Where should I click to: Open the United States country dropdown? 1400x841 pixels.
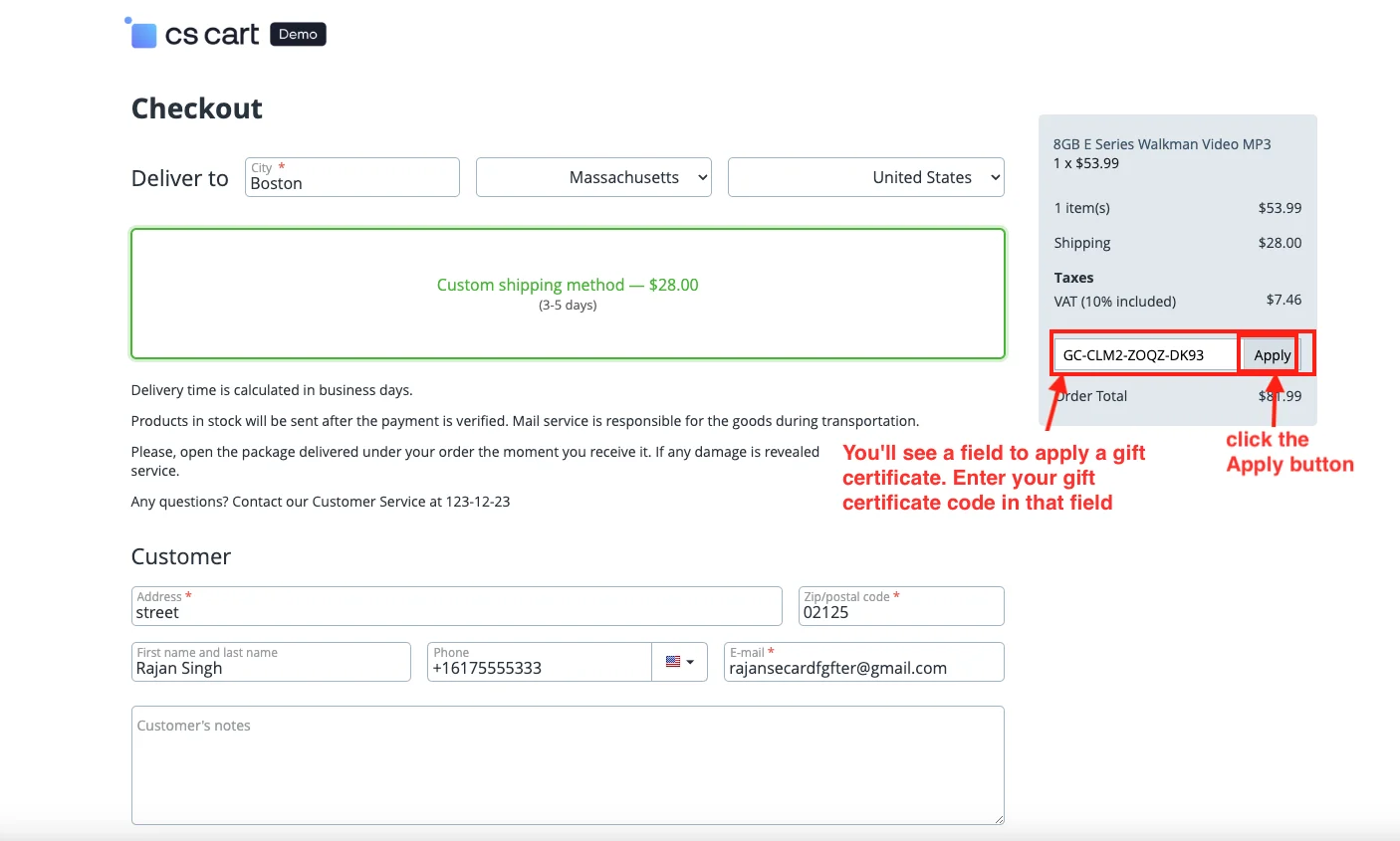pyautogui.click(x=865, y=177)
